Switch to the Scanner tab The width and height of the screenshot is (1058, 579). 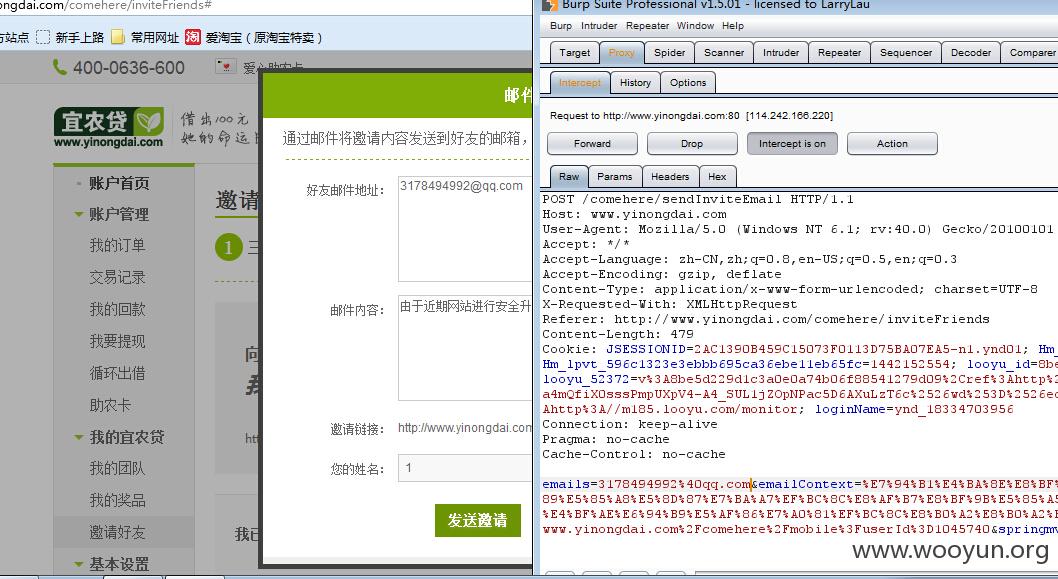tap(724, 53)
